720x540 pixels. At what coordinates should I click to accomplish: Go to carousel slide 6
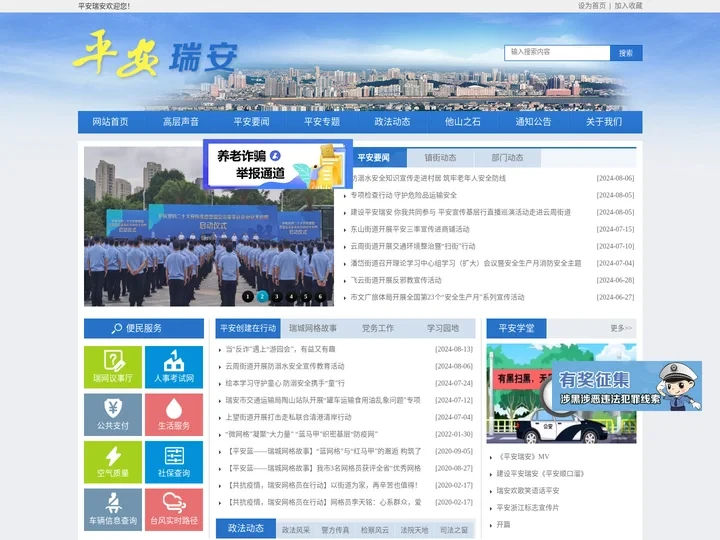point(320,297)
